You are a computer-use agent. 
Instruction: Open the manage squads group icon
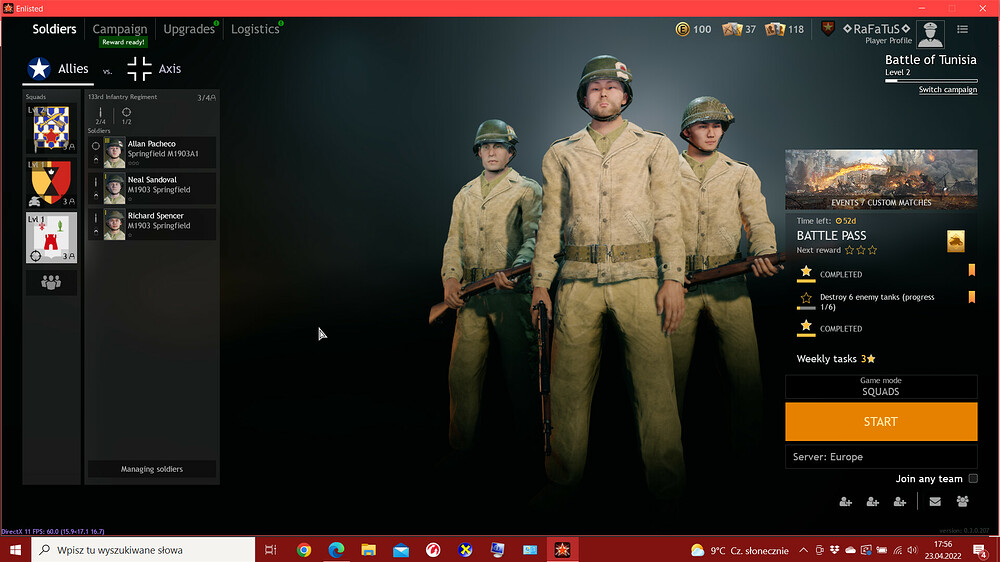(51, 282)
